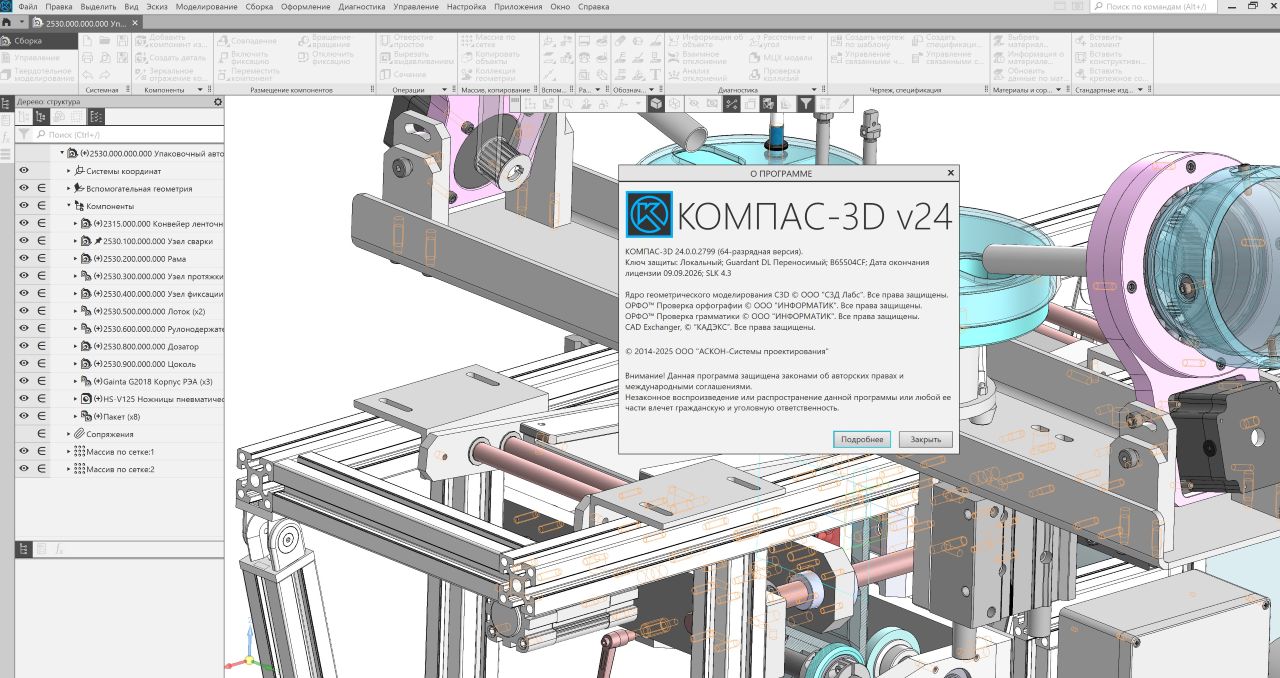
Task: Click the КОМПАС logo in About dialog
Action: [x=649, y=215]
